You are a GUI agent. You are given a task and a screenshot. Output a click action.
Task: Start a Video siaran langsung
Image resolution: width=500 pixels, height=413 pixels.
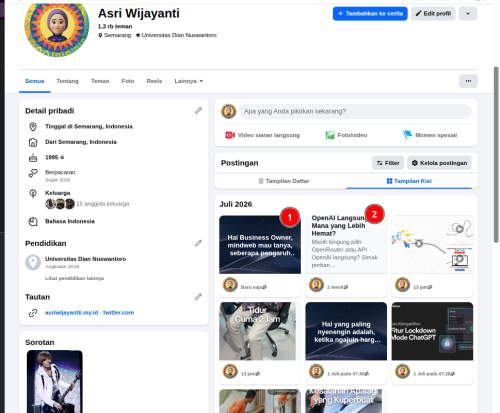tap(262, 135)
